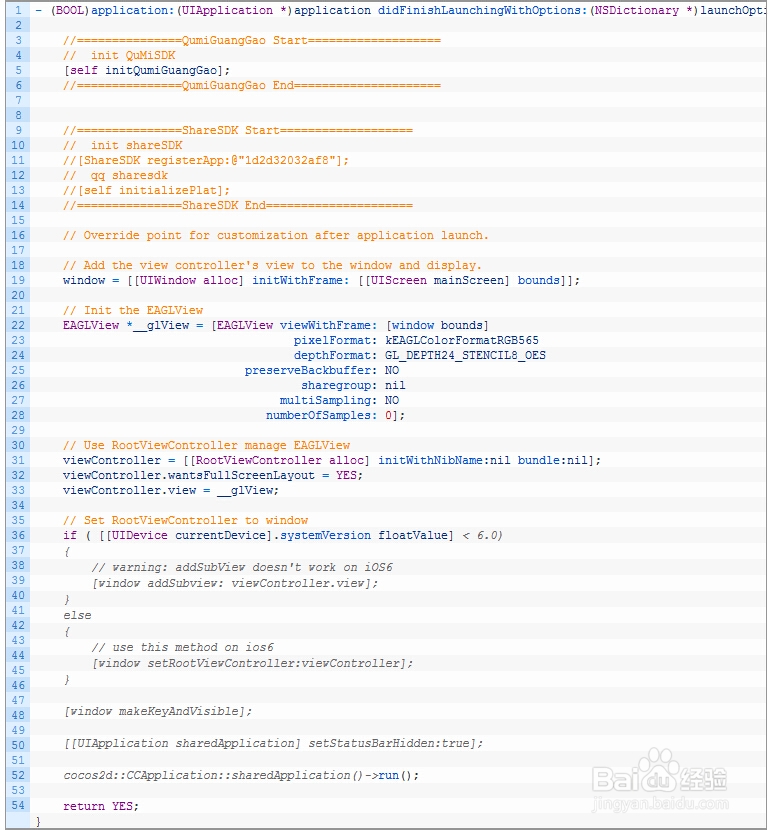The height and width of the screenshot is (830, 772).
Task: Select the "GL_DEPTH24_STENCIL8_OES" value
Action: [465, 355]
